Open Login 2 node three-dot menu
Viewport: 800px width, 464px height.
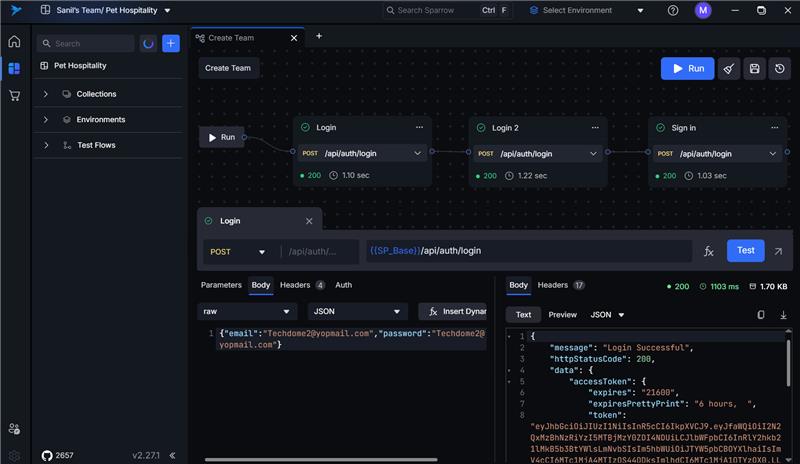[x=595, y=128]
